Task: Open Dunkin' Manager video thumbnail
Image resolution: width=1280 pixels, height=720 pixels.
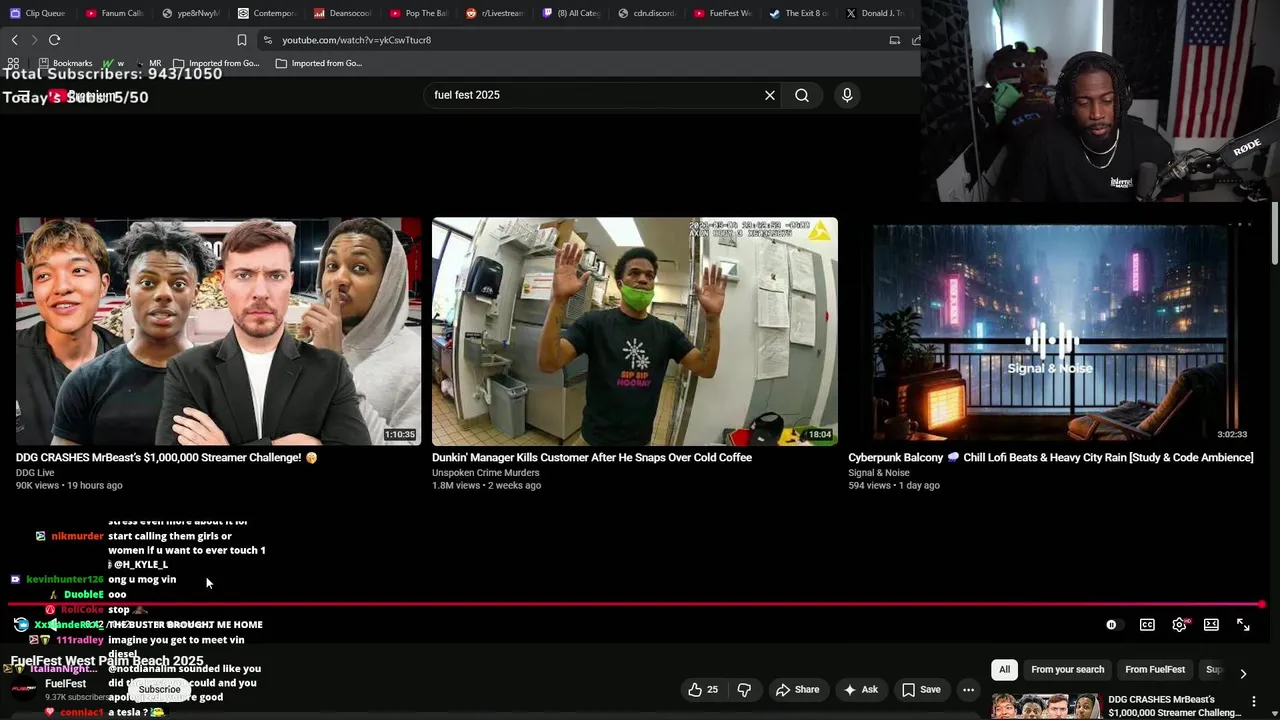Action: pos(635,331)
